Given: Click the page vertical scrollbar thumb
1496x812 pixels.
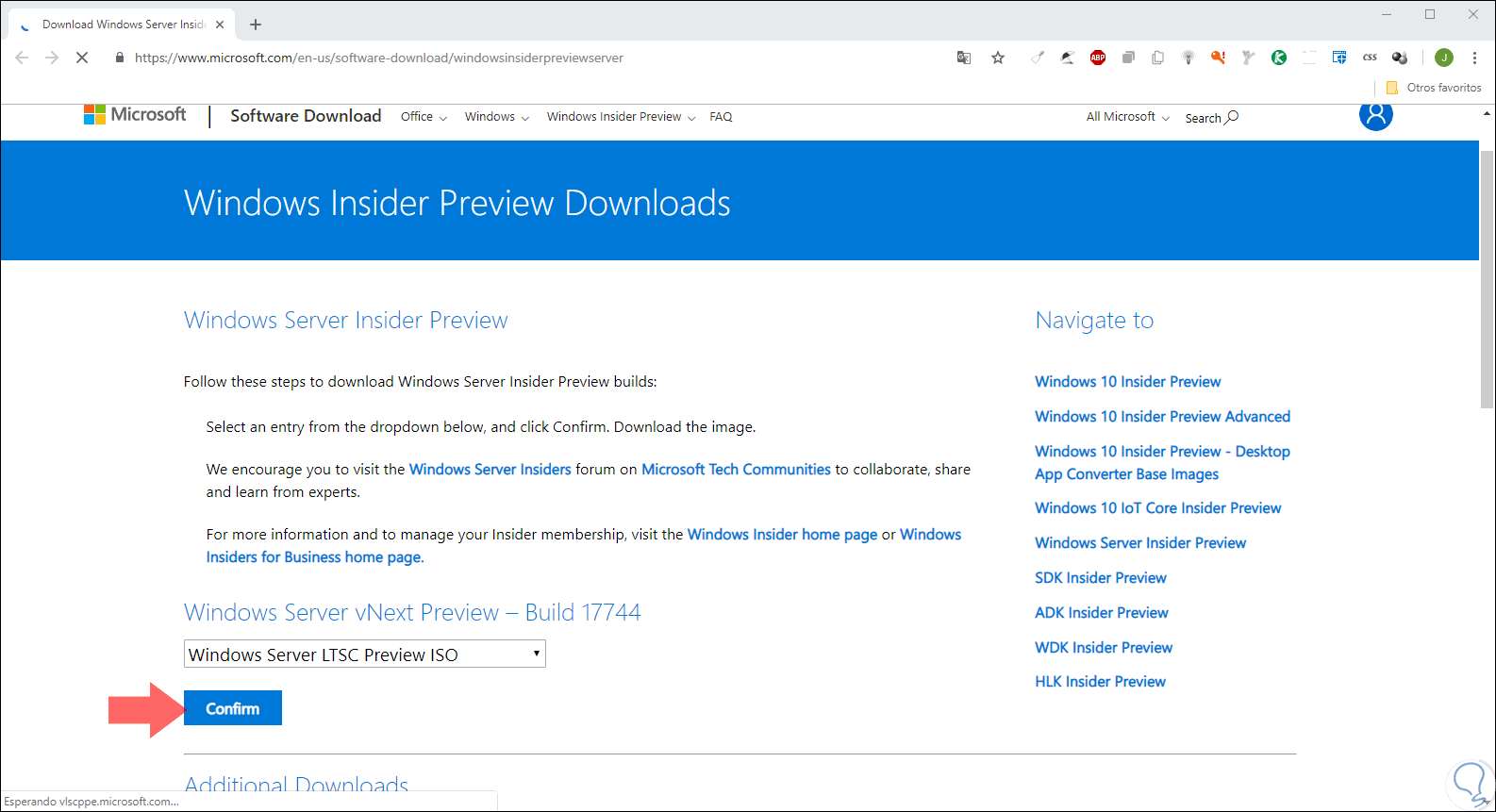Looking at the screenshot, I should click(1488, 278).
